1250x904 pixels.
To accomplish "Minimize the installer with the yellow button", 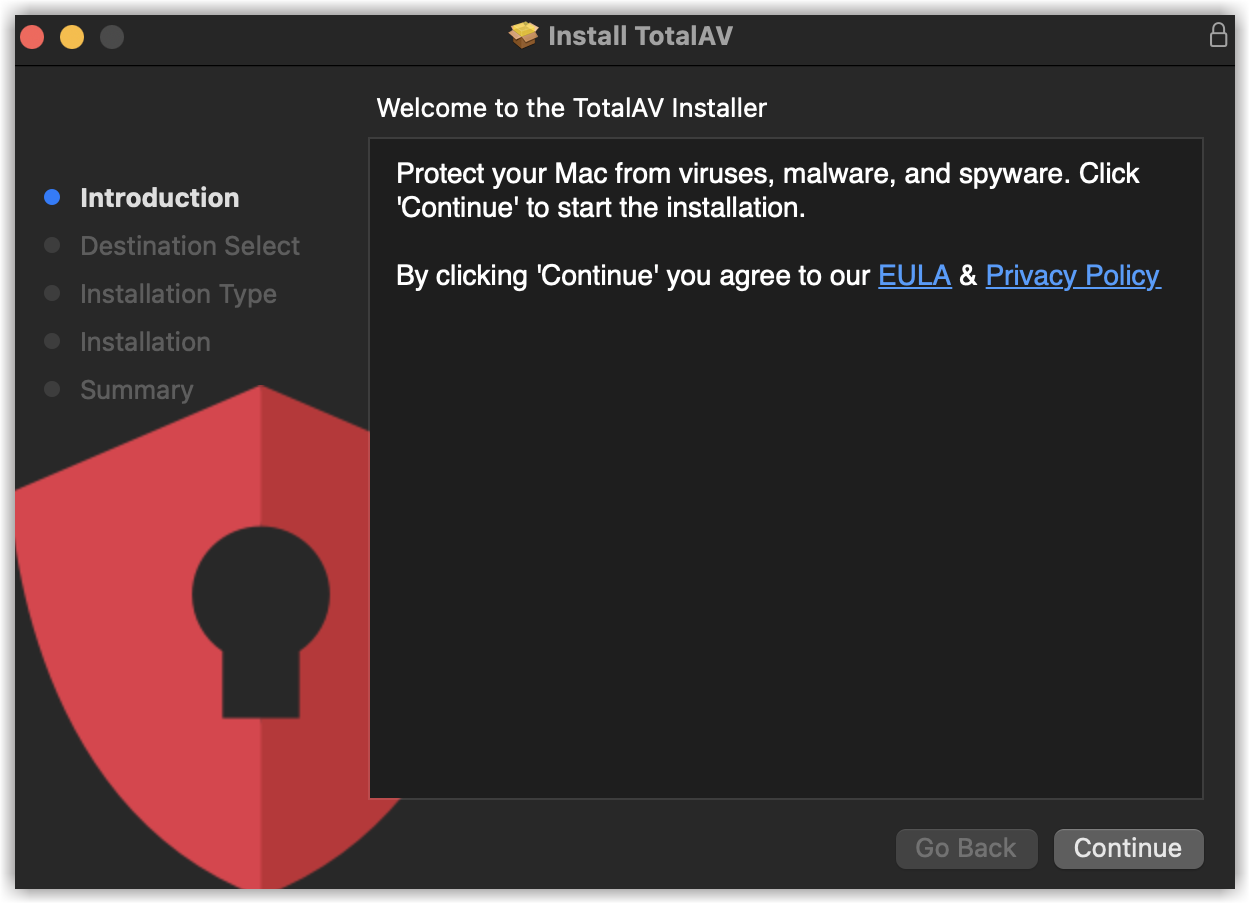I will coord(72,37).
